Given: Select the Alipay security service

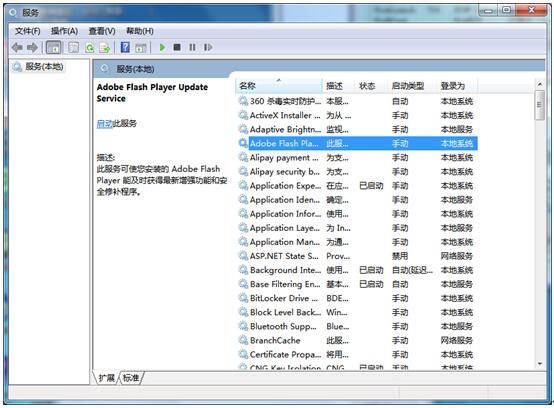Looking at the screenshot, I should pos(357,172).
